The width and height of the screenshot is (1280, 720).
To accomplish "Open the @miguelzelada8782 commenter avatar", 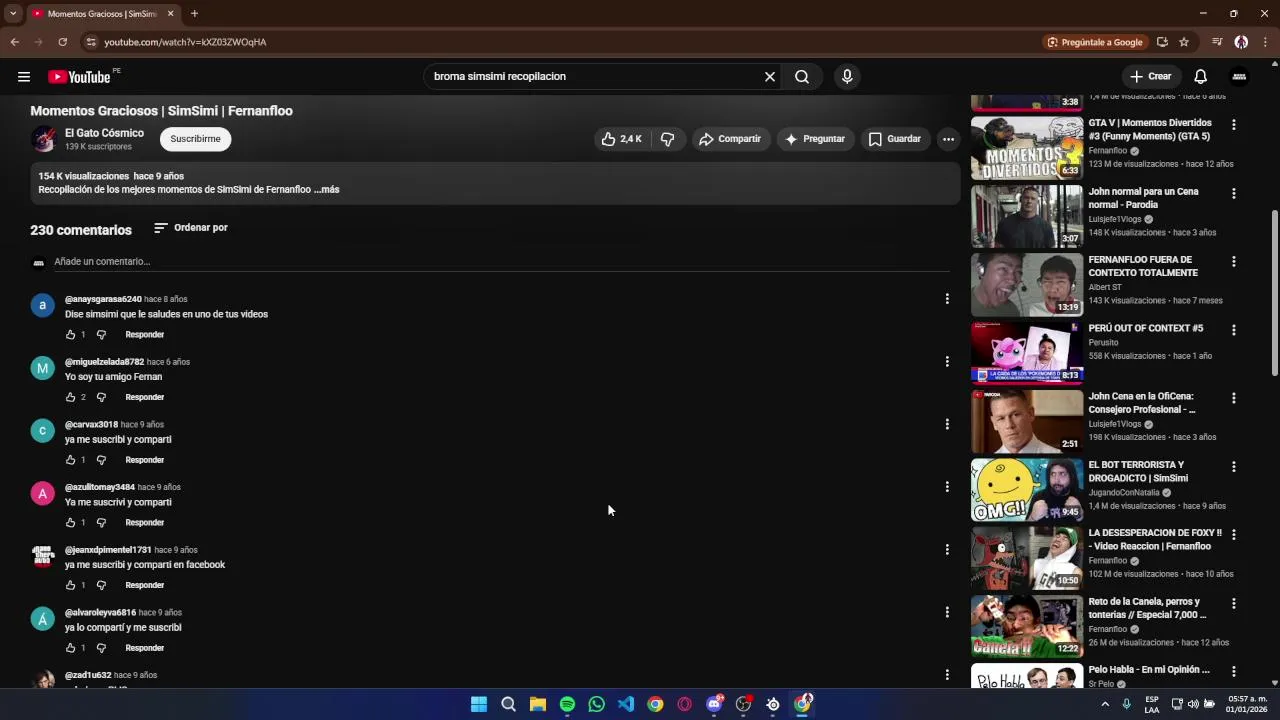I will click(42, 368).
